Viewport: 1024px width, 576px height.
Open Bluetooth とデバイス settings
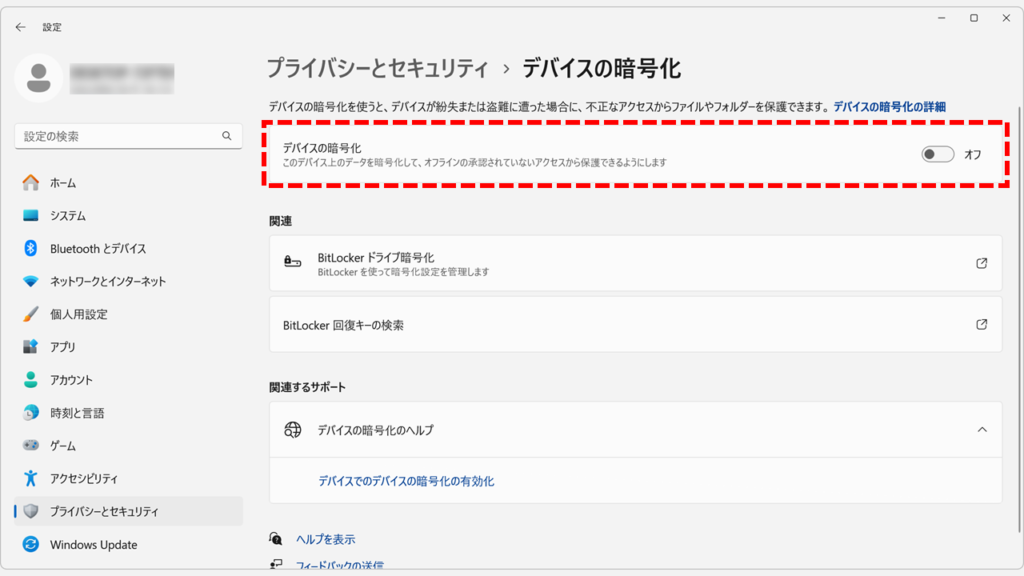click(128, 248)
